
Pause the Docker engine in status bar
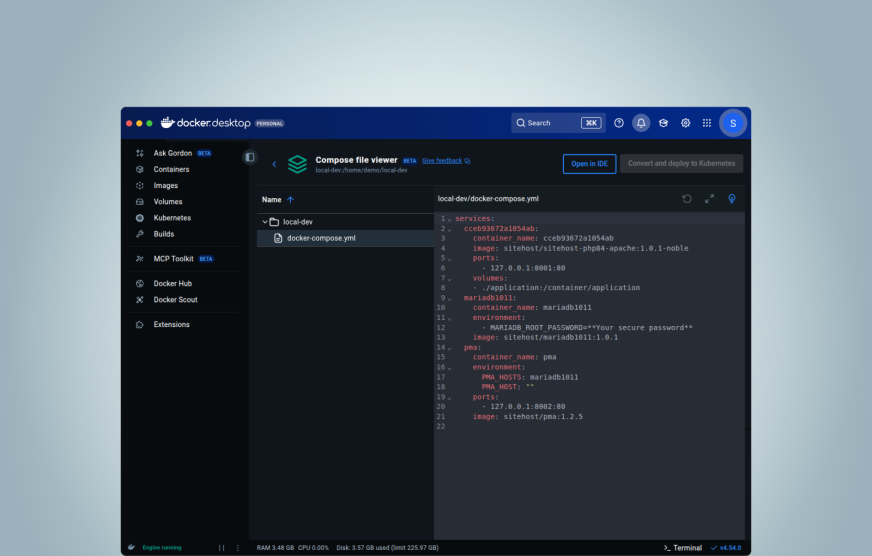222,548
